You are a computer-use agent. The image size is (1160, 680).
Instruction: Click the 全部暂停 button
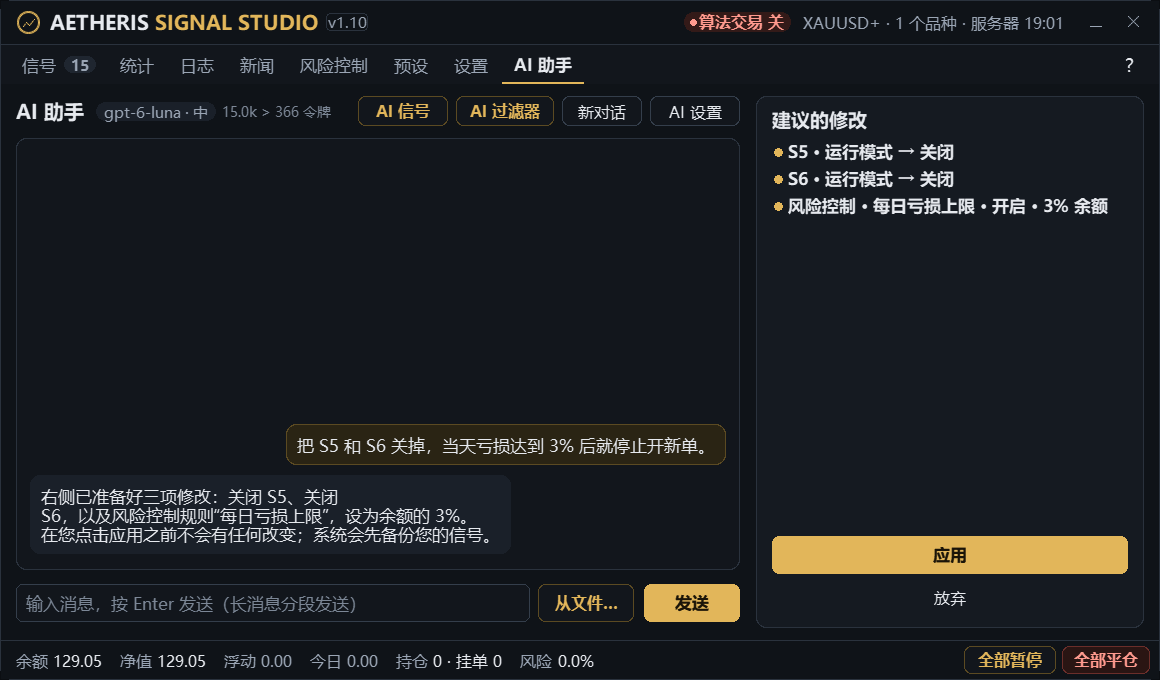(1010, 660)
